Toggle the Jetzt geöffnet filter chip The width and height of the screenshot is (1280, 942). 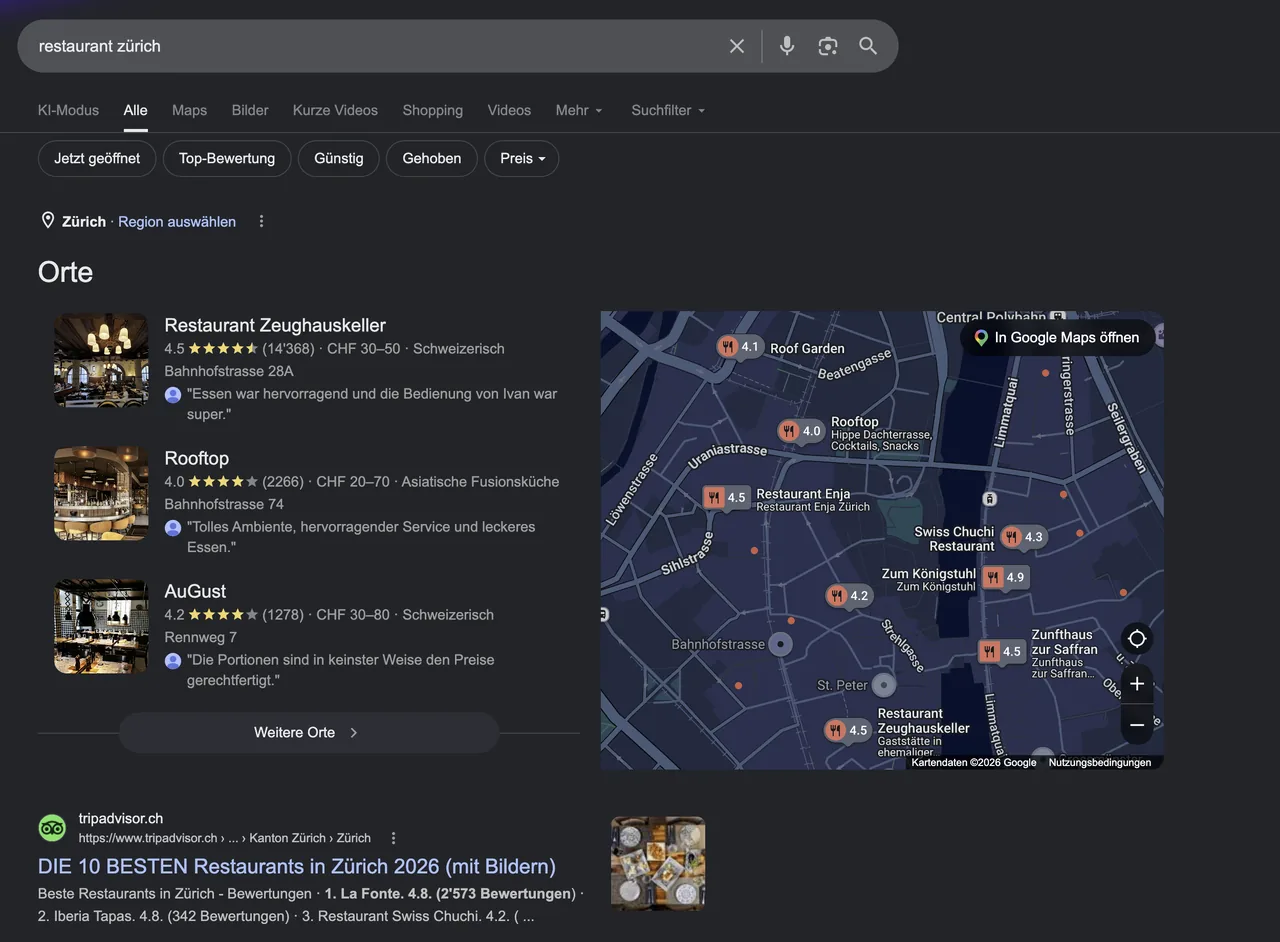tap(97, 158)
